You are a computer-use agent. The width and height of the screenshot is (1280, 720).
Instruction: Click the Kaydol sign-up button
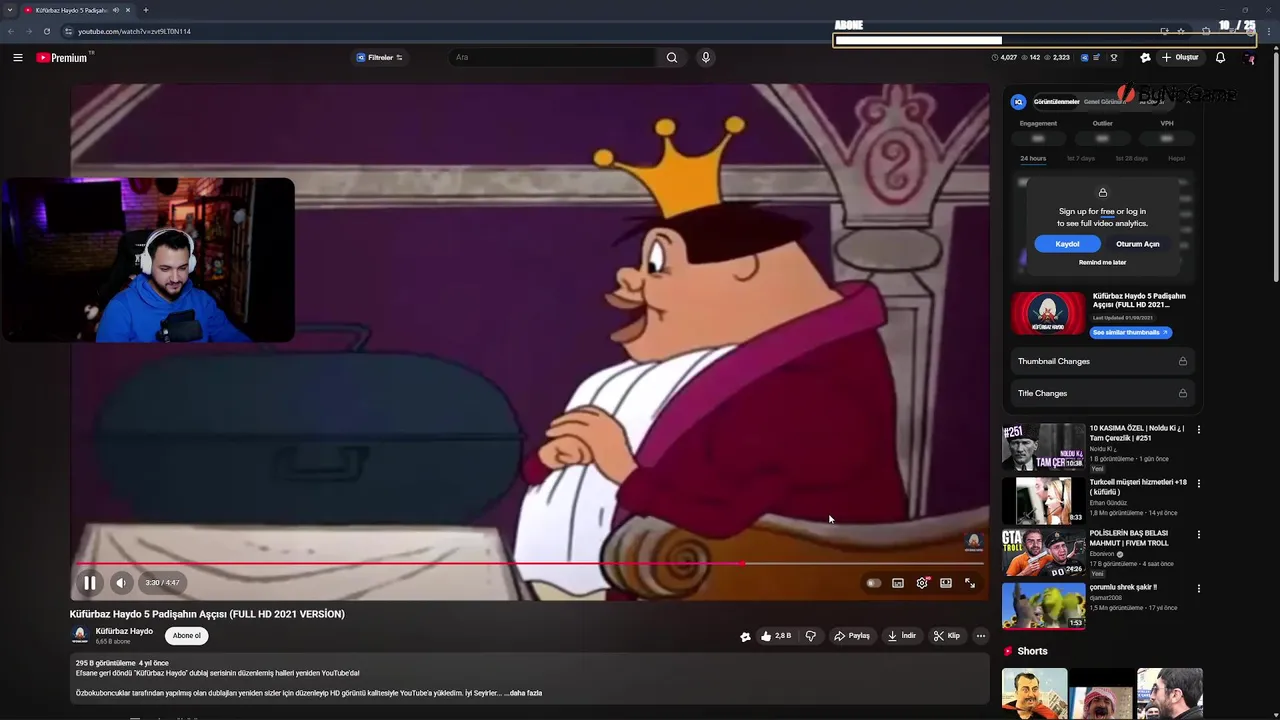[x=1067, y=244]
